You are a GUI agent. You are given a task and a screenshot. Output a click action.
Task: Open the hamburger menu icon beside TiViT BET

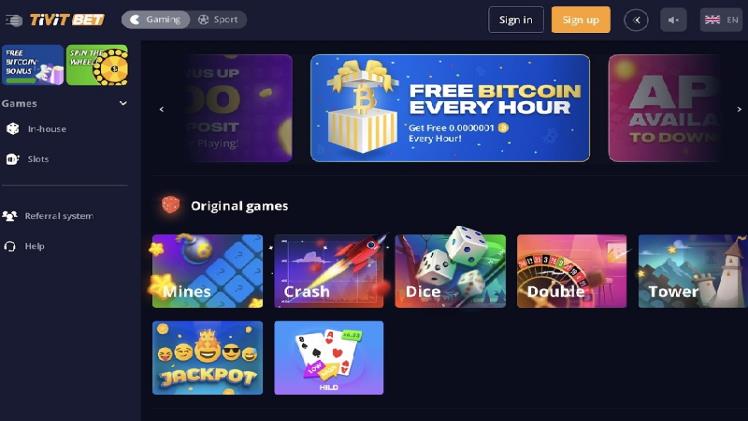pyautogui.click(x=14, y=20)
